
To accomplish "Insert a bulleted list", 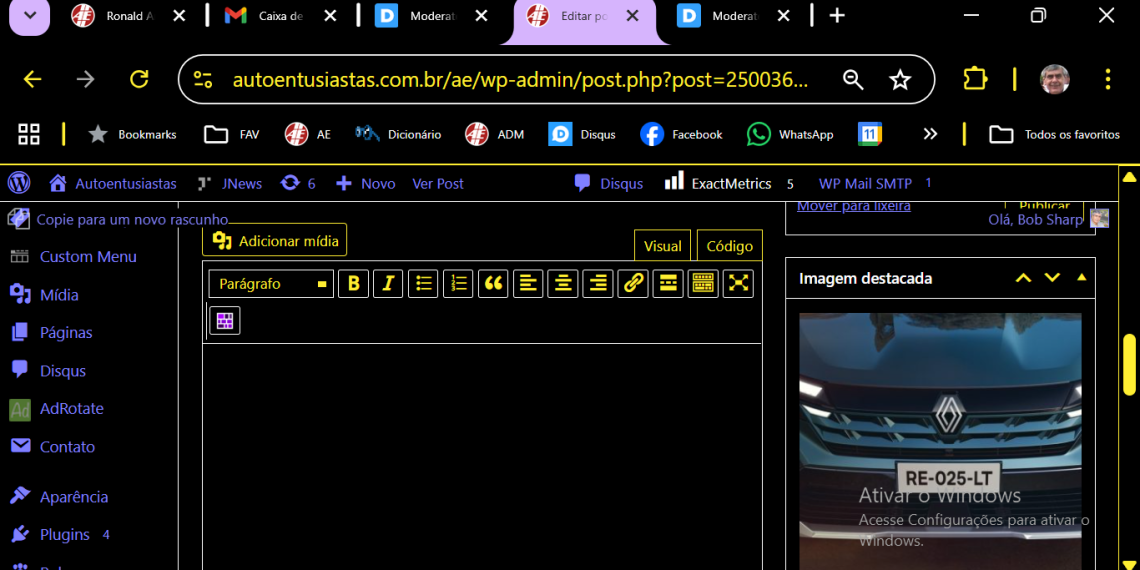I will 423,284.
